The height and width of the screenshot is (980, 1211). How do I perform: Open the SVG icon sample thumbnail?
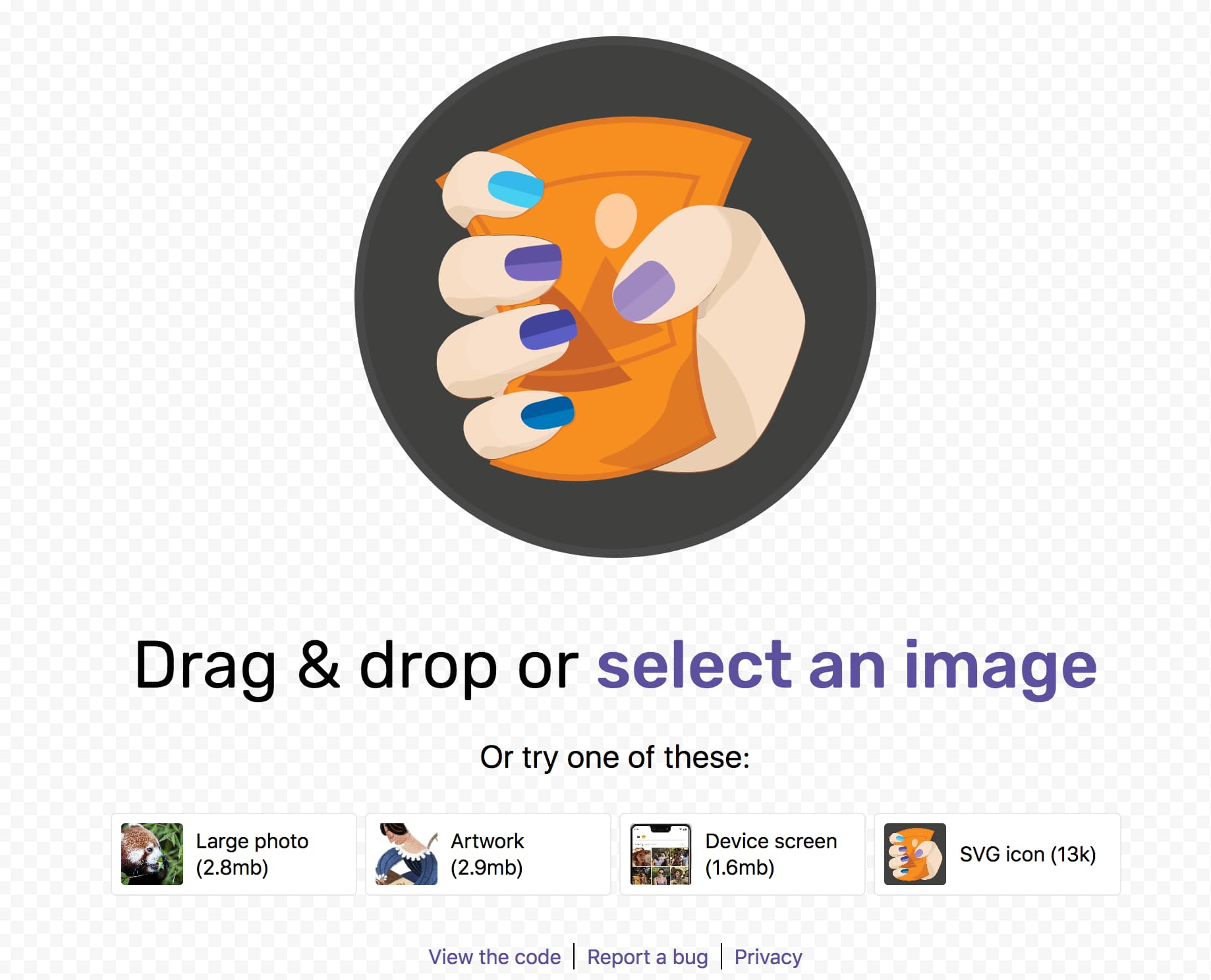coord(915,854)
